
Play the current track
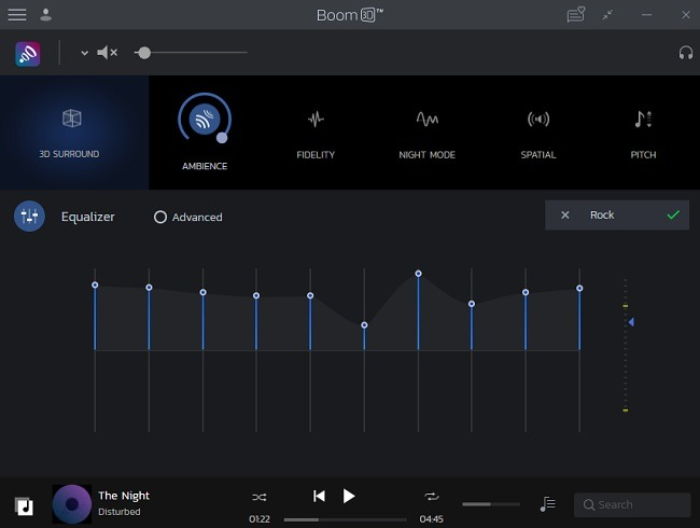click(x=349, y=496)
